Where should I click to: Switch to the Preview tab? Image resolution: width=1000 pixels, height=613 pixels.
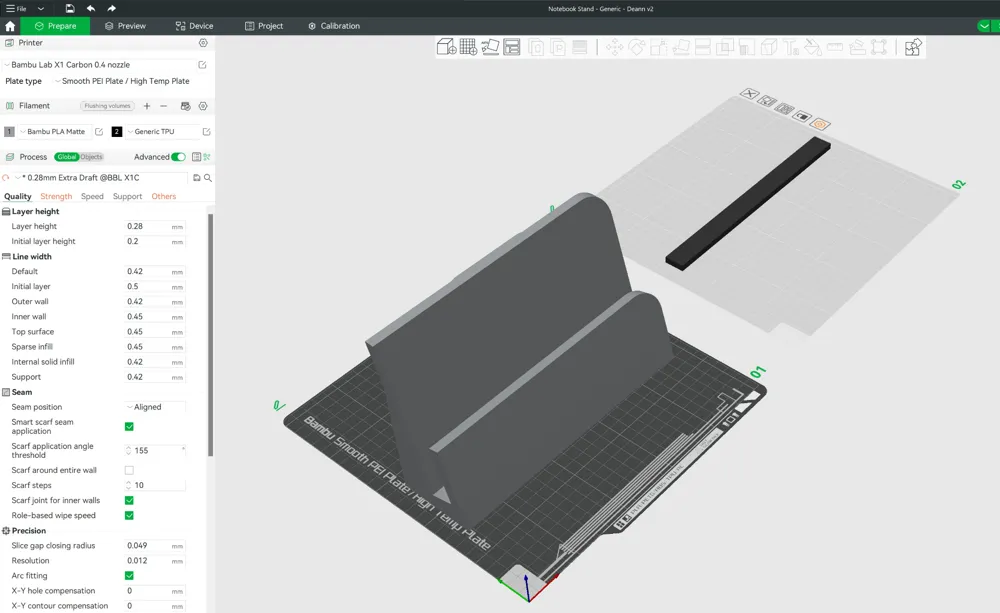126,26
